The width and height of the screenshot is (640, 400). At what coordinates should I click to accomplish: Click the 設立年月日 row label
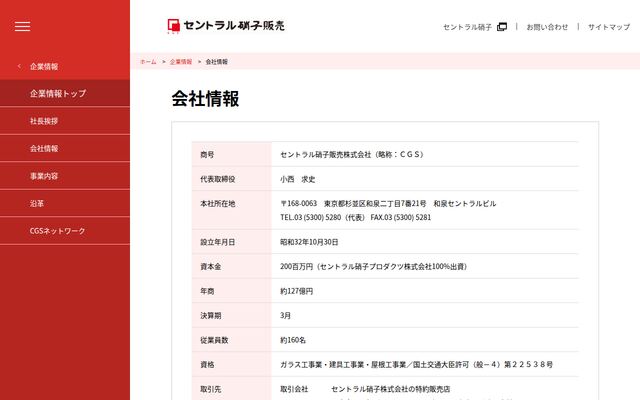click(x=218, y=242)
